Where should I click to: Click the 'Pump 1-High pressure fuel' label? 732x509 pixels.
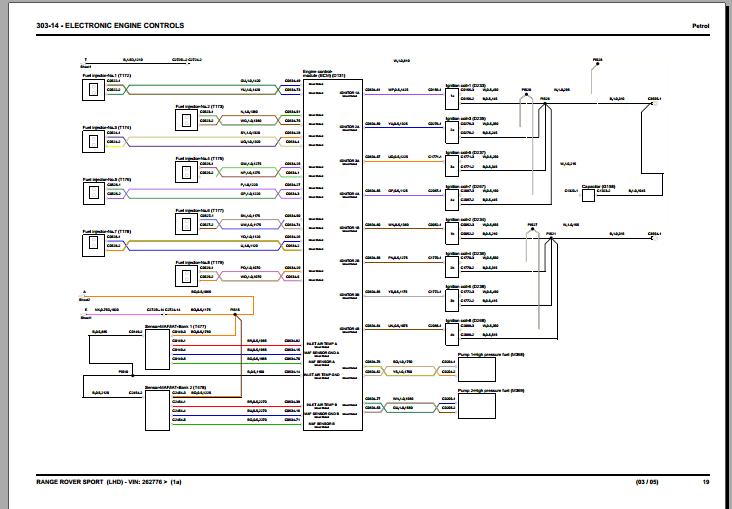click(x=491, y=354)
